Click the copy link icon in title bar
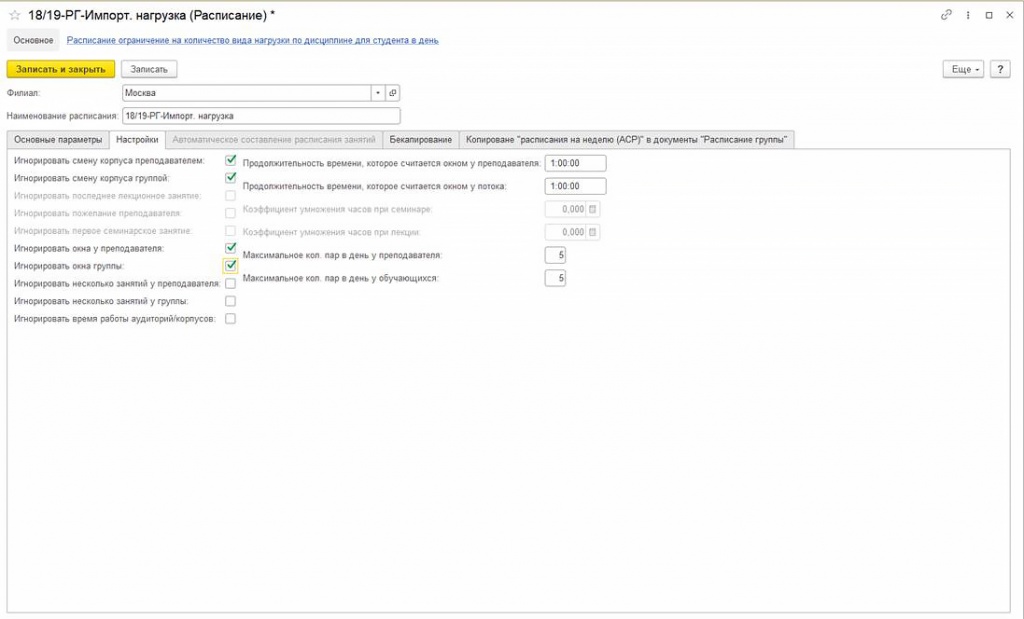The width and height of the screenshot is (1024, 619). pyautogui.click(x=946, y=16)
